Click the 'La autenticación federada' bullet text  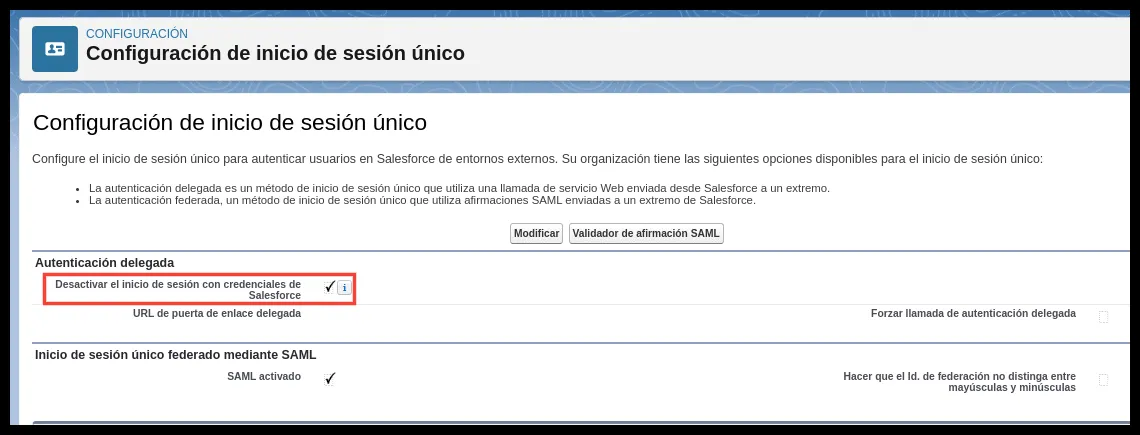click(422, 200)
